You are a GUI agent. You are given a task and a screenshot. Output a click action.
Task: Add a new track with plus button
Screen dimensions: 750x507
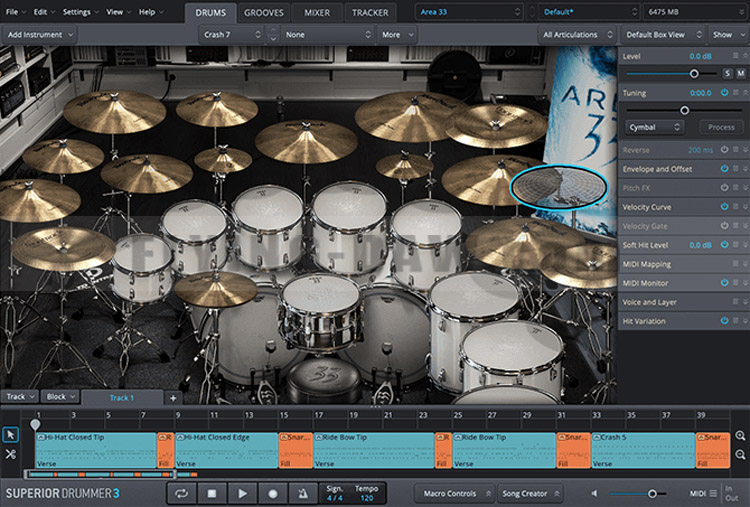[x=172, y=398]
